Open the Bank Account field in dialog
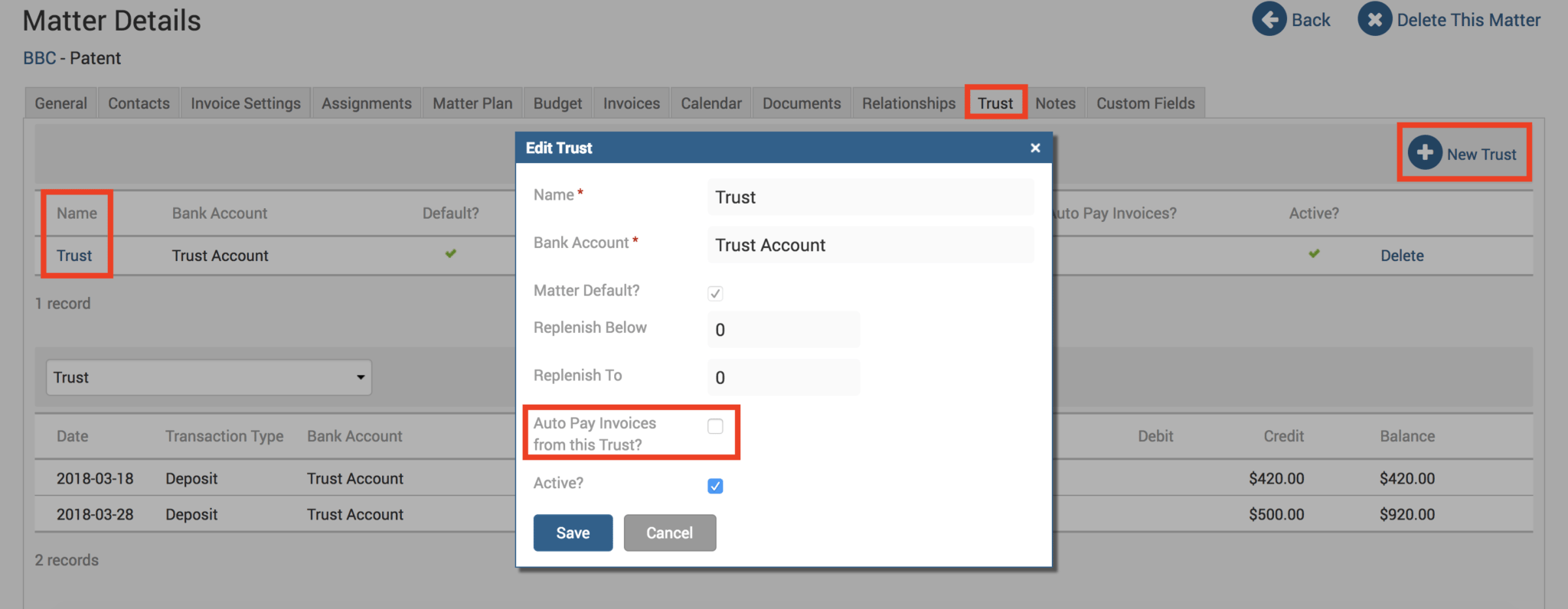This screenshot has width=1568, height=609. click(x=870, y=245)
